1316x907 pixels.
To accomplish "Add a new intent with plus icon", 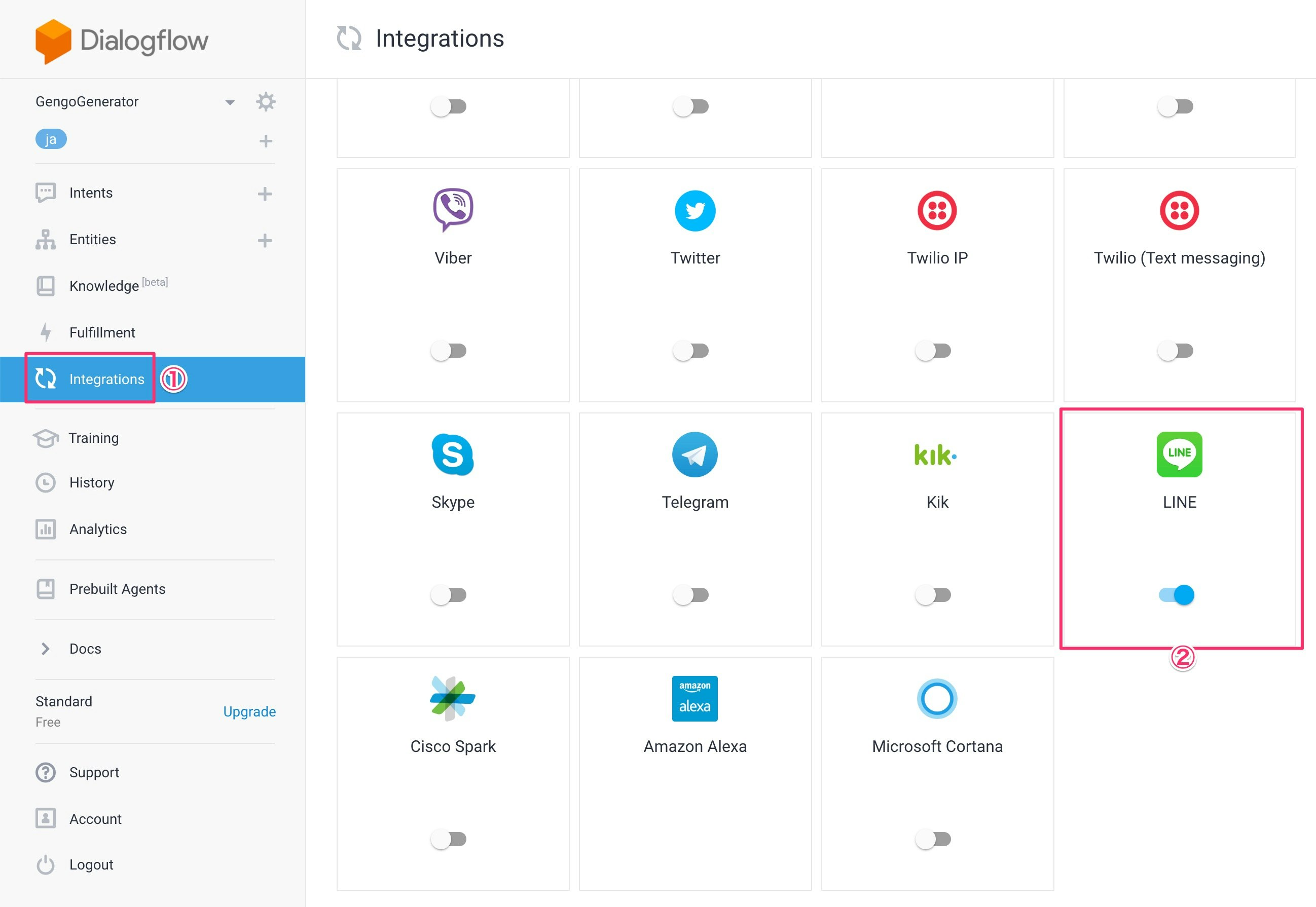I will (264, 194).
